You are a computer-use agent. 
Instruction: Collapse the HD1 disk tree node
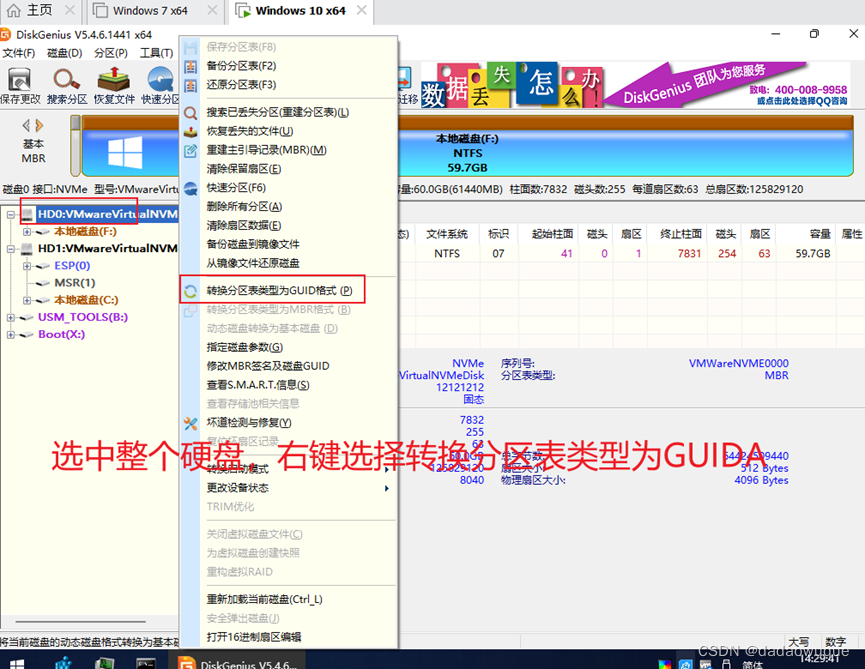(x=10, y=249)
